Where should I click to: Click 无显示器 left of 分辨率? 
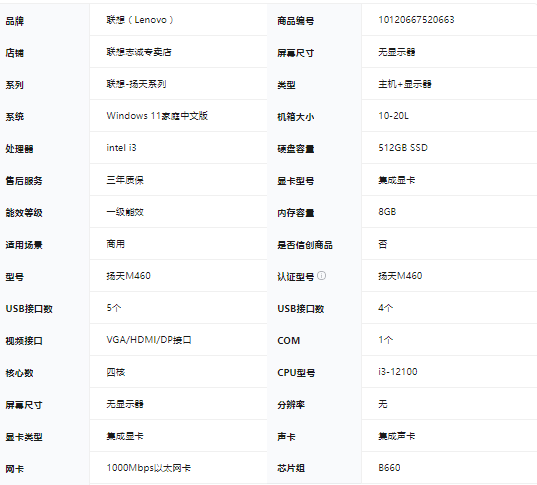click(125, 404)
